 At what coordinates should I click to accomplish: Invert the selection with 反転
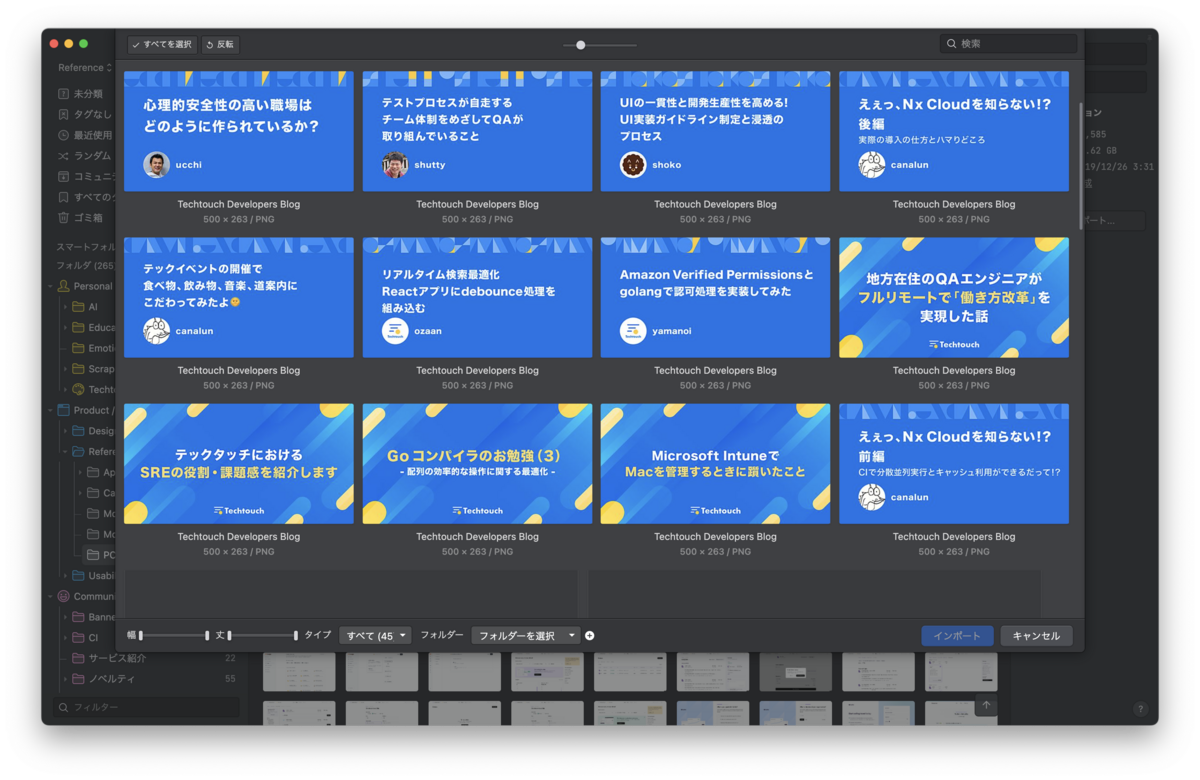click(220, 44)
